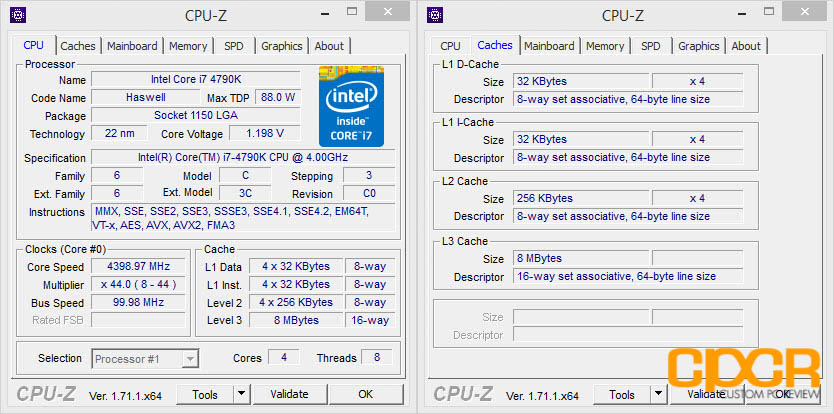Screen dimensions: 834x414
Task: Click the Stepping value '3'
Action: [x=369, y=176]
